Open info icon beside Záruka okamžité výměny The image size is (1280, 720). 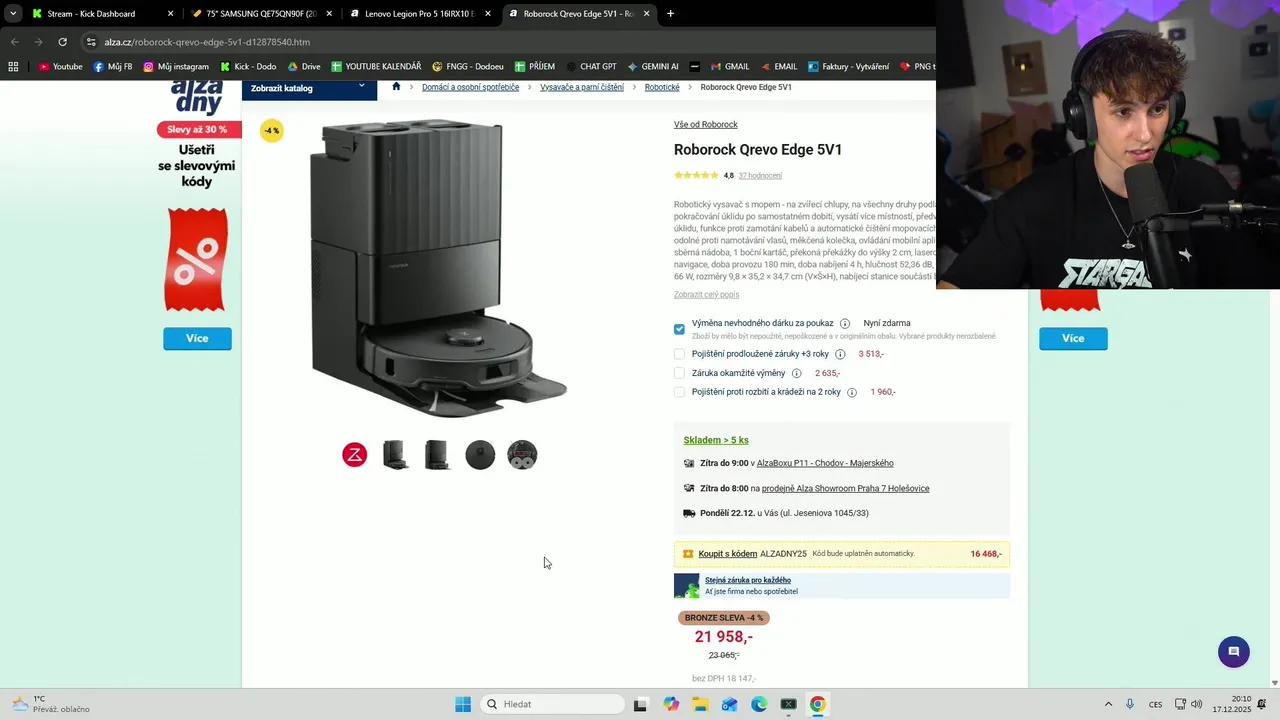click(796, 373)
